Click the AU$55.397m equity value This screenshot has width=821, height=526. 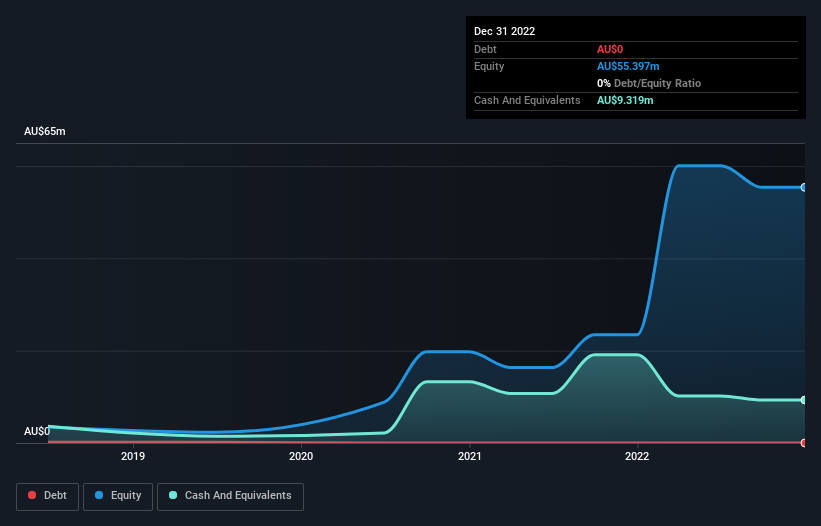click(628, 66)
